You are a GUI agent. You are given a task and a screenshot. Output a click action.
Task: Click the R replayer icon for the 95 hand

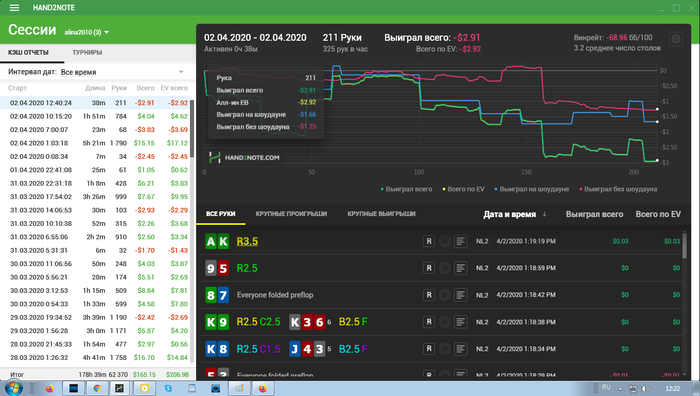[x=429, y=268]
